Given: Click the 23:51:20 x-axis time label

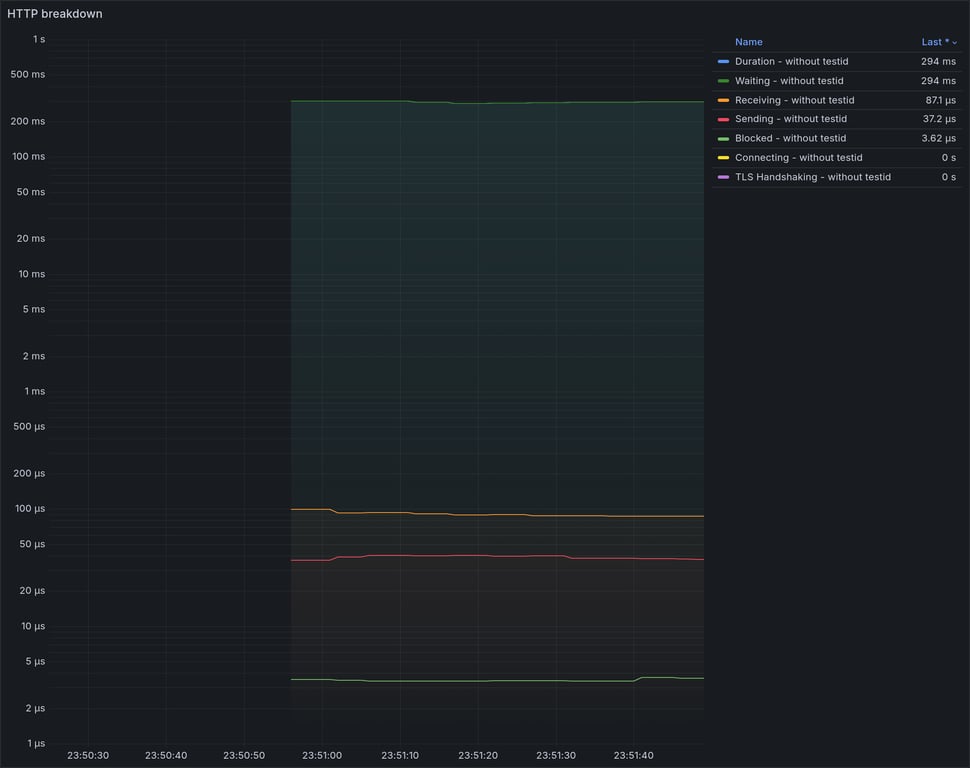Looking at the screenshot, I should pos(478,755).
